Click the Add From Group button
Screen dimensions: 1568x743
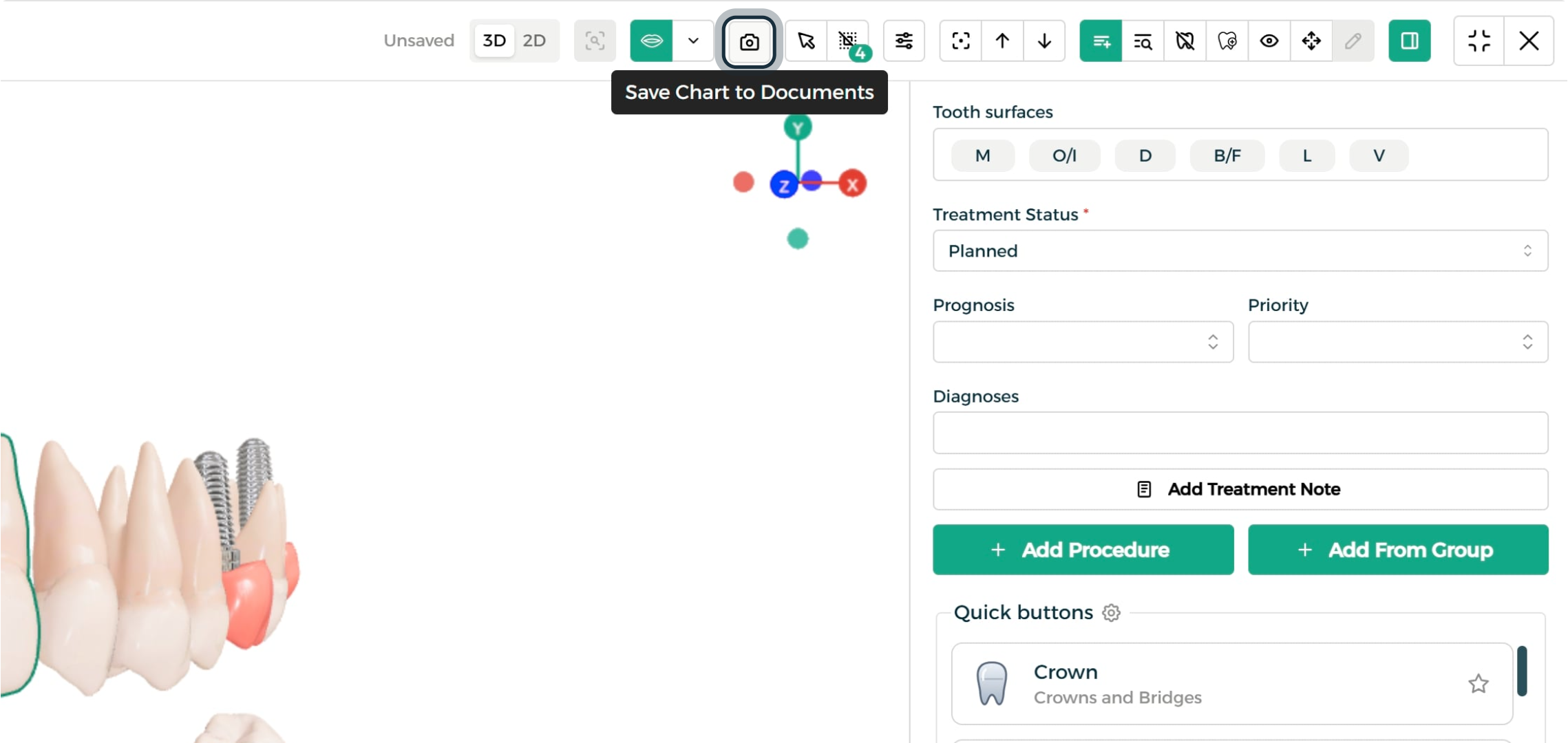click(x=1398, y=550)
